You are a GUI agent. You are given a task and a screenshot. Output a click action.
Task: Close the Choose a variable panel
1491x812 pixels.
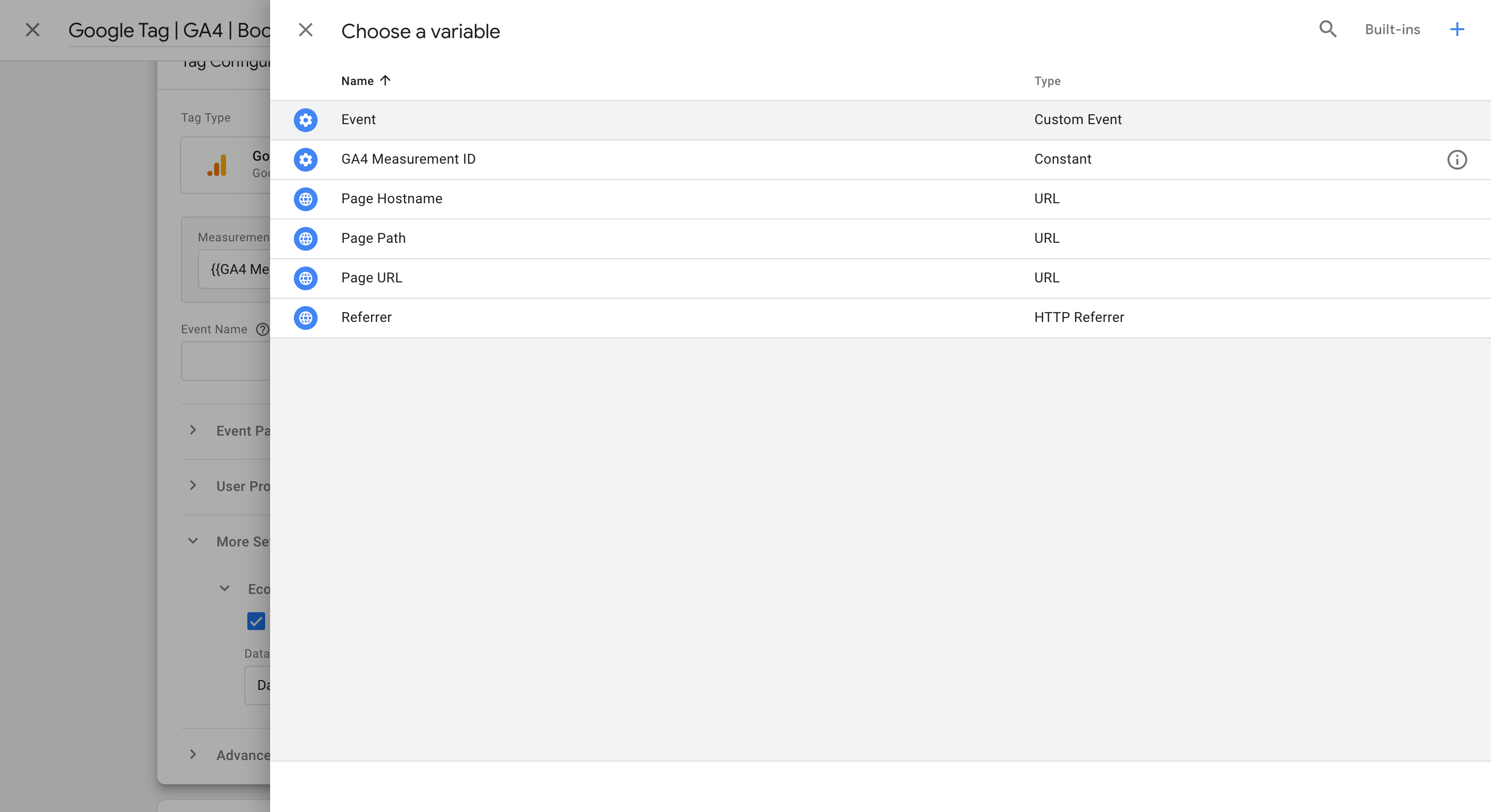tap(306, 30)
